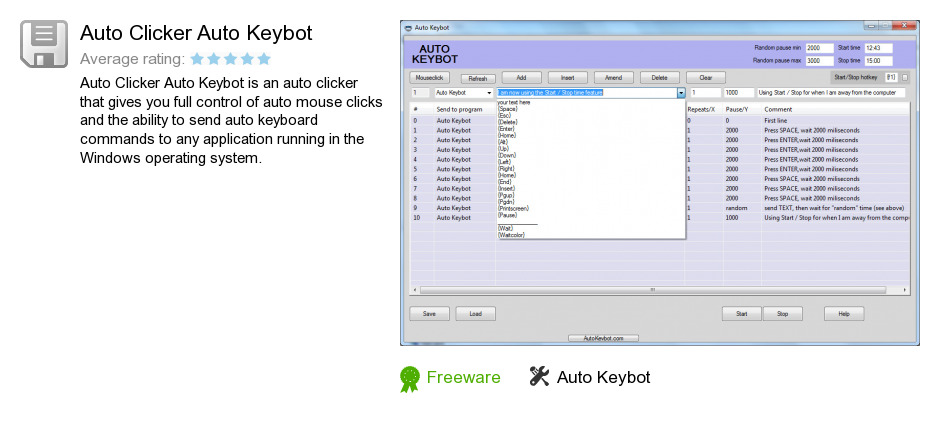Click the Stop time field

pos(878,61)
